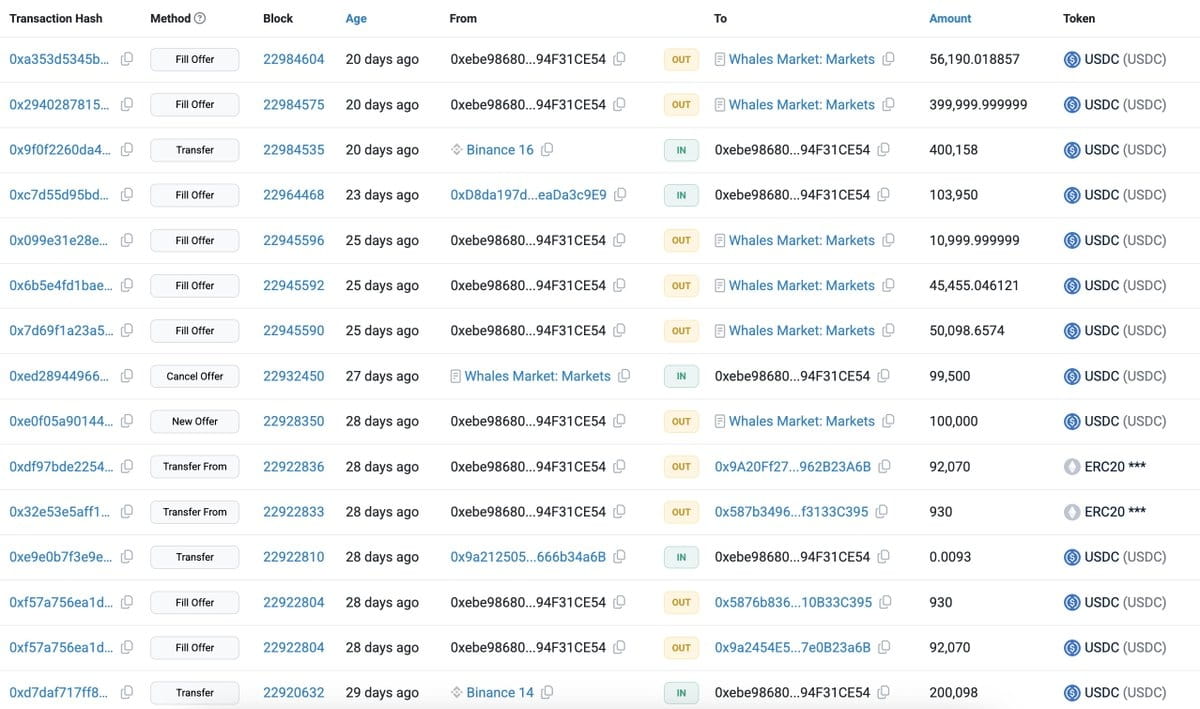This screenshot has width=1200, height=709.
Task: Click ERC20 token icon in block 22922836 row
Action: coord(1072,466)
